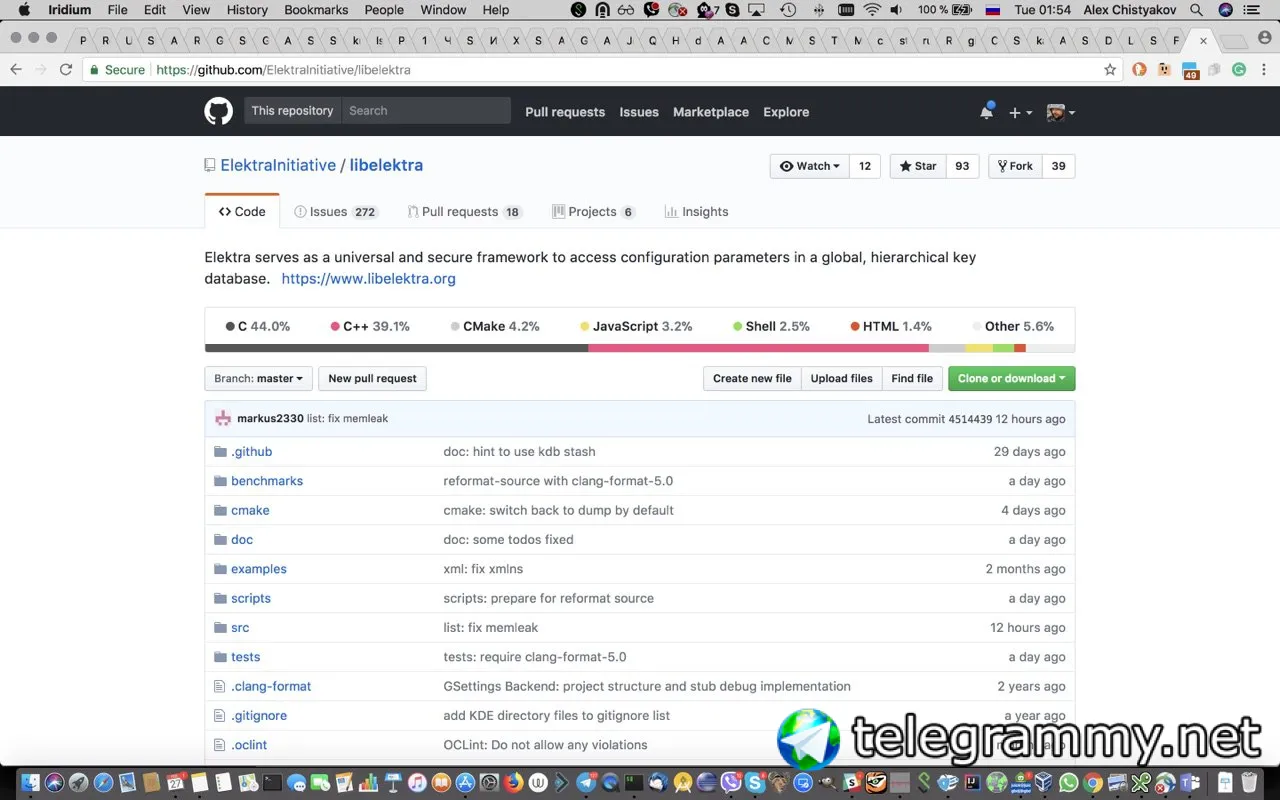Click Explore in the GitHub header

786,112
